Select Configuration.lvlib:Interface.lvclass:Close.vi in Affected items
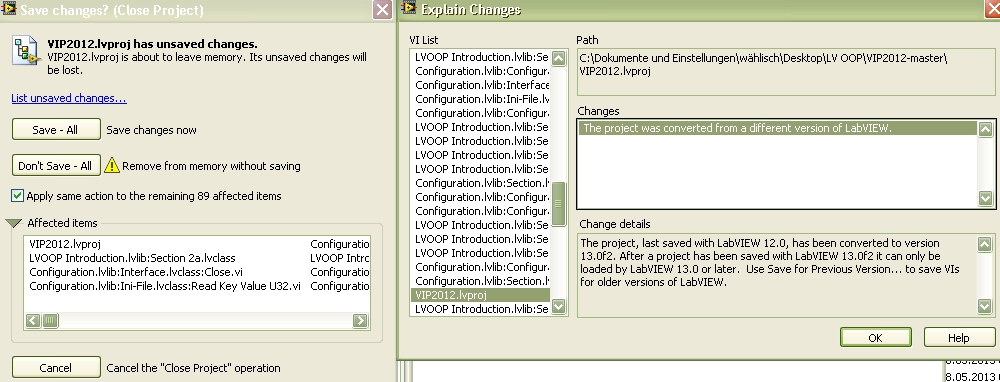Image resolution: width=1000 pixels, height=382 pixels. click(x=136, y=272)
